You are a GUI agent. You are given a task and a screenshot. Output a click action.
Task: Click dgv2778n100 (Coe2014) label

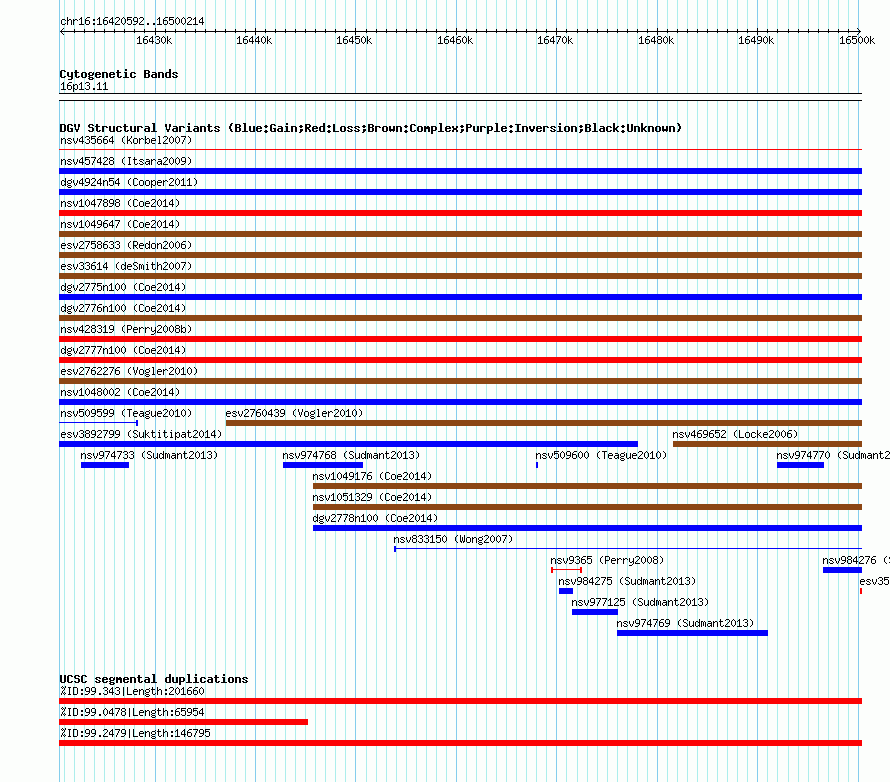click(x=375, y=518)
